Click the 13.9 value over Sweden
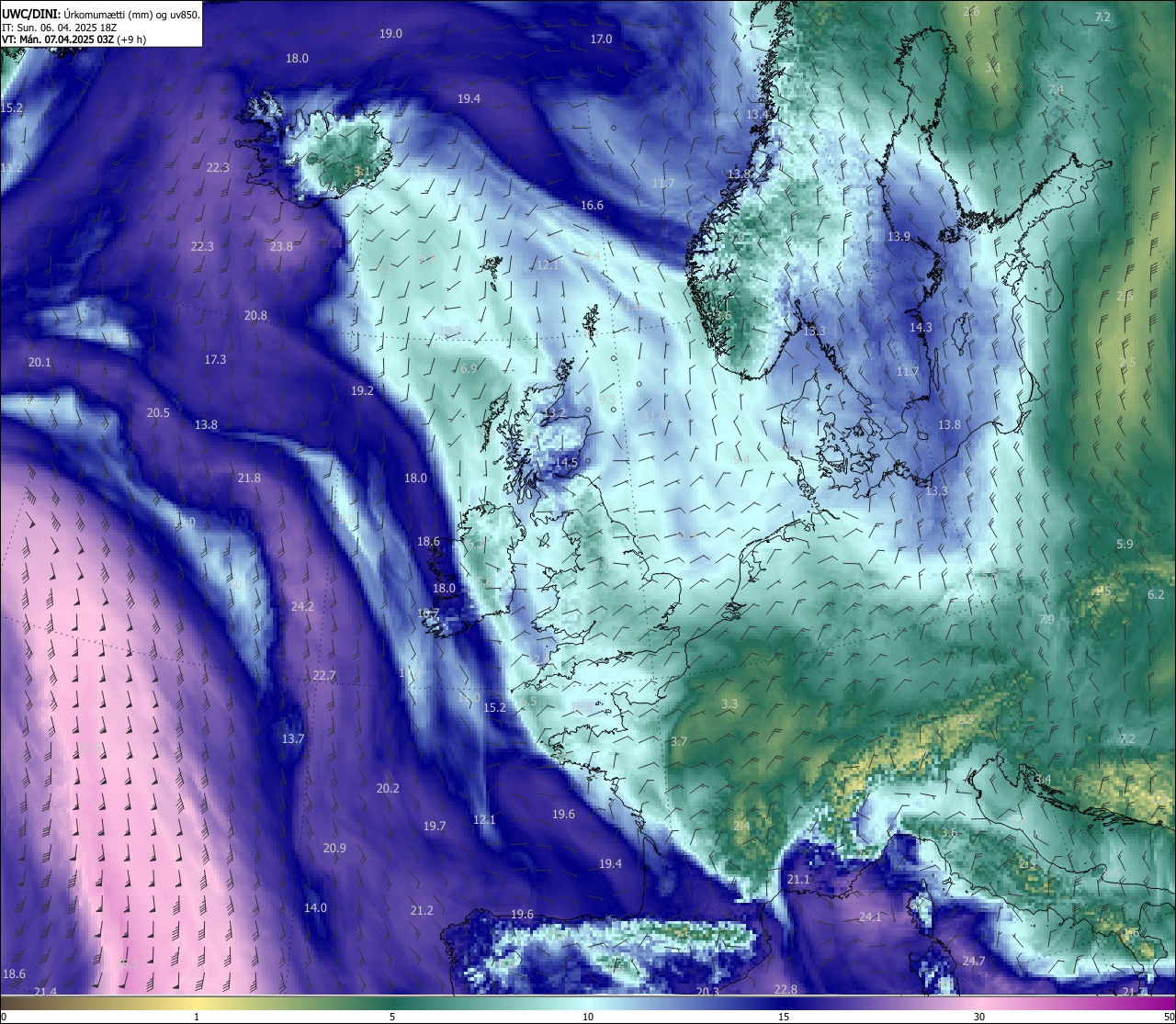Screen dimensions: 1176x1024 pyautogui.click(x=899, y=236)
